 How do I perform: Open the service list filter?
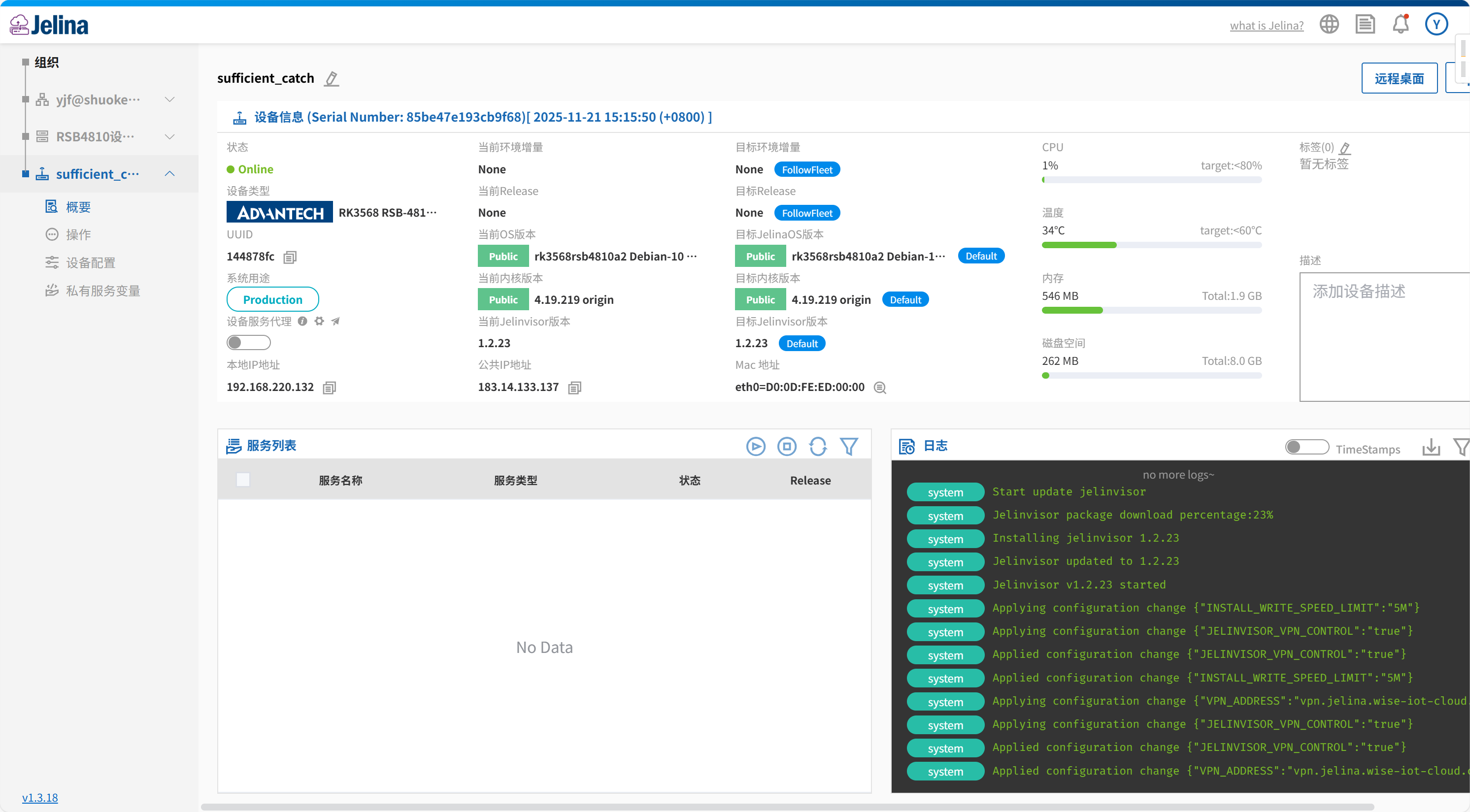[x=849, y=447]
